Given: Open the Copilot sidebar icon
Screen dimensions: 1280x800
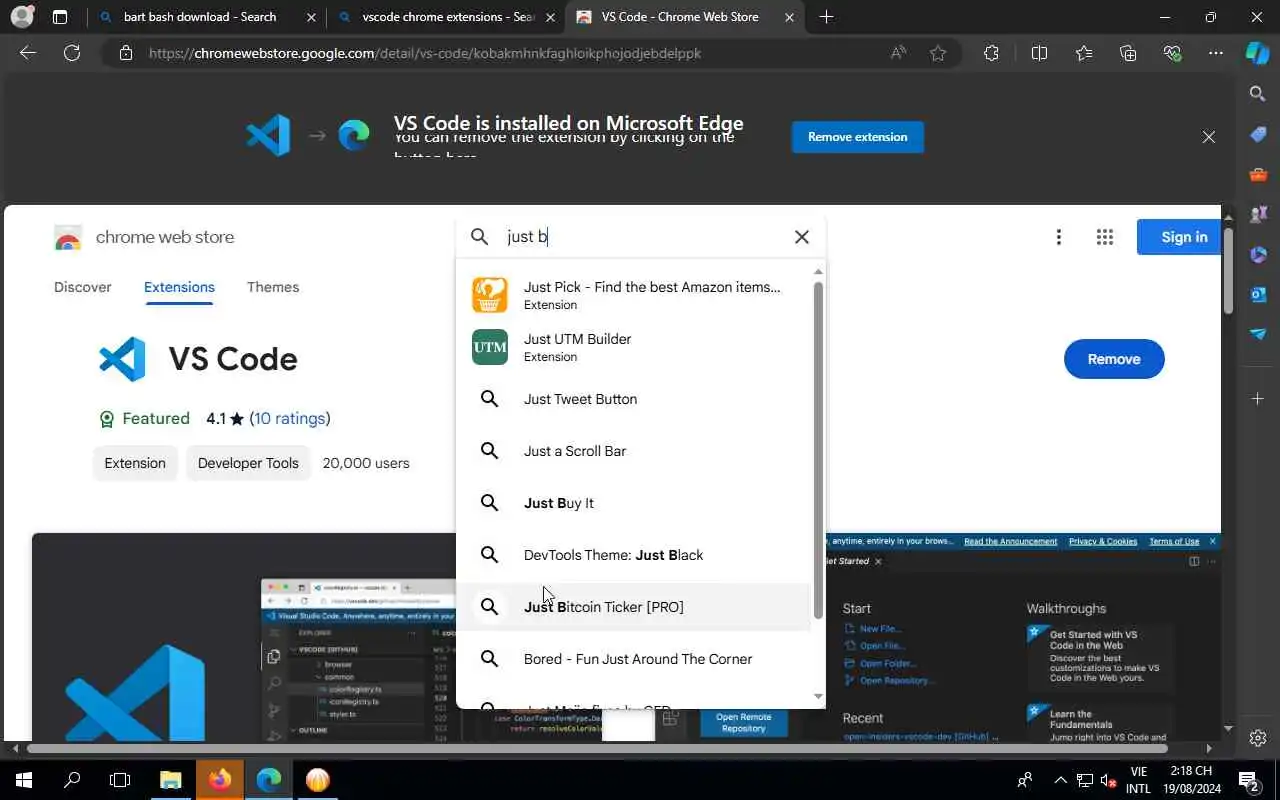Looking at the screenshot, I should tap(1258, 53).
